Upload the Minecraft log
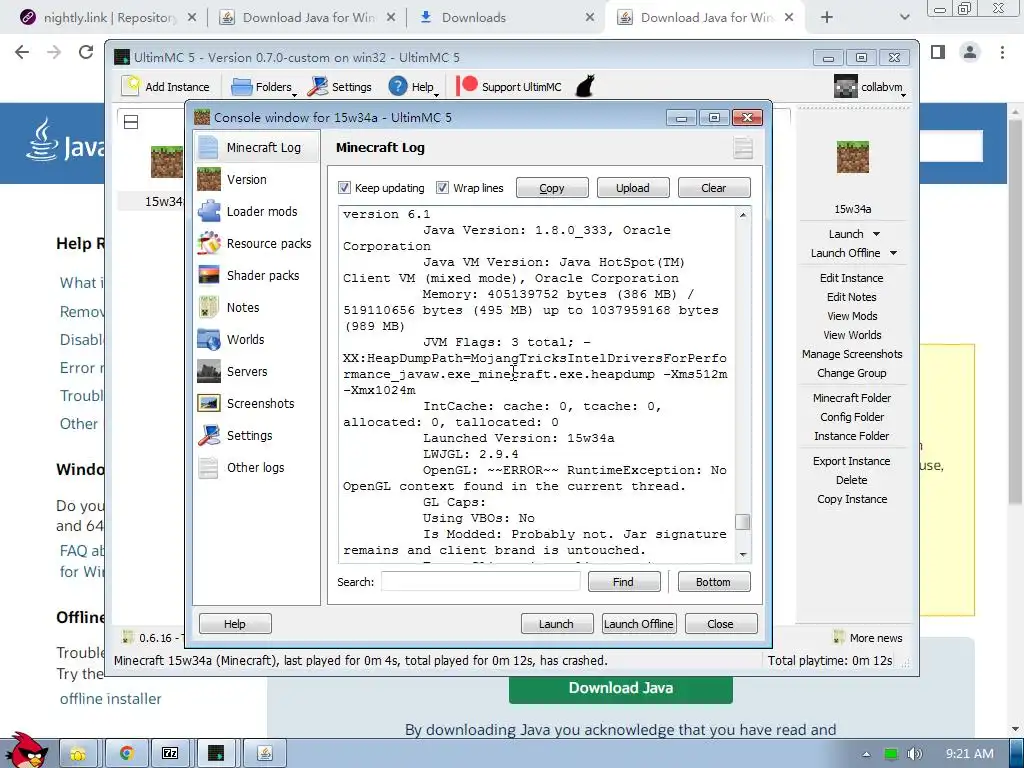The width and height of the screenshot is (1024, 768). [x=633, y=187]
